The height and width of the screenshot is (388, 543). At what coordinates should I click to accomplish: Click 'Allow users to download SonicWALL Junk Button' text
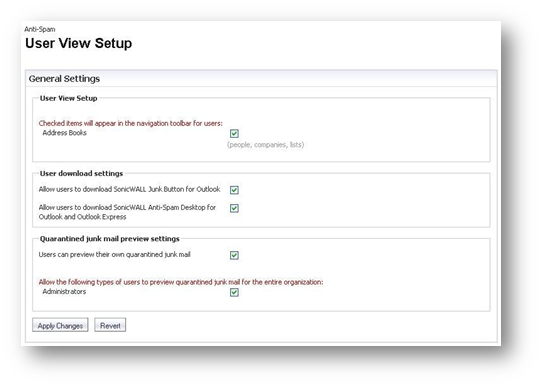click(129, 189)
